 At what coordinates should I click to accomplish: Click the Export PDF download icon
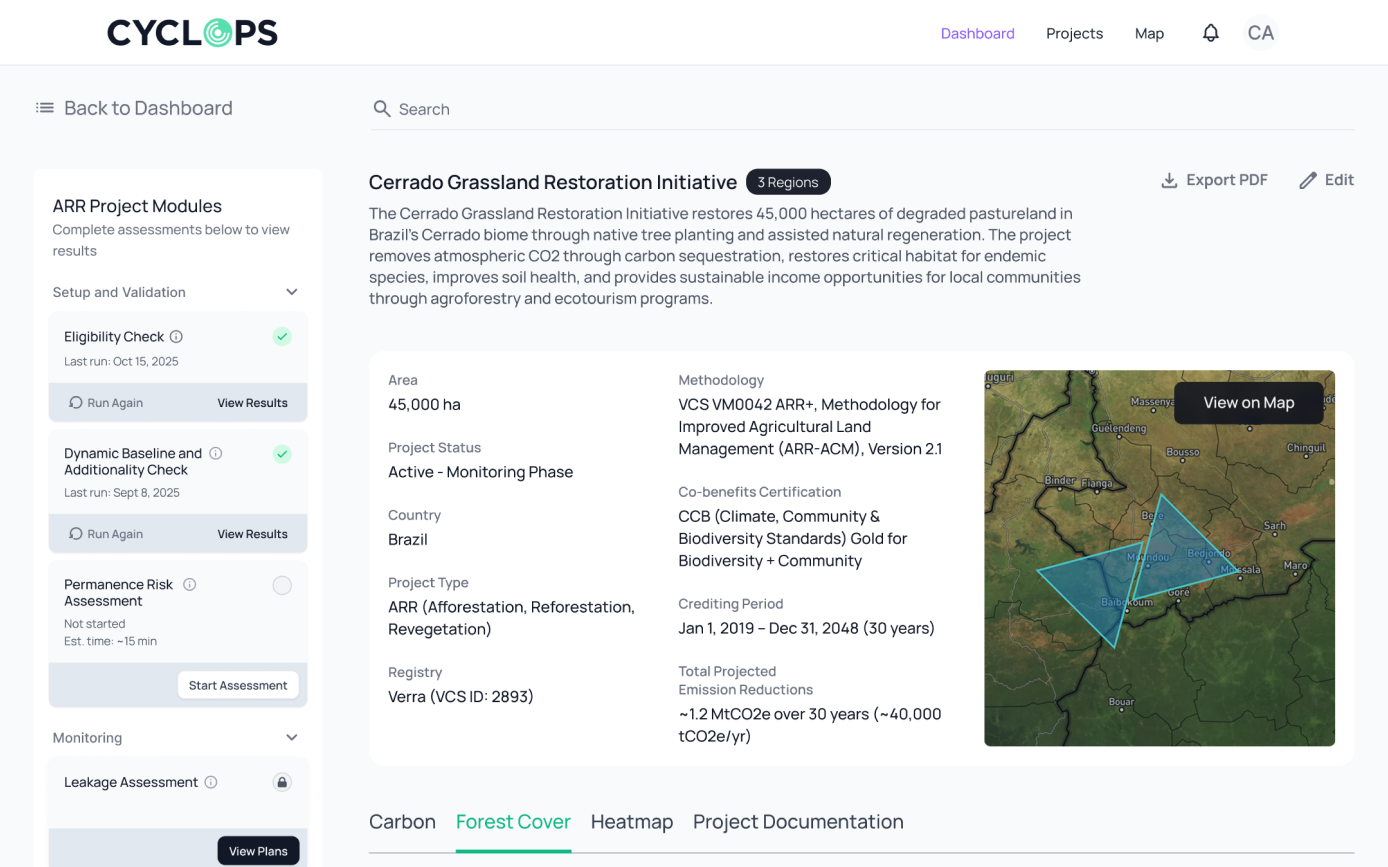tap(1168, 180)
